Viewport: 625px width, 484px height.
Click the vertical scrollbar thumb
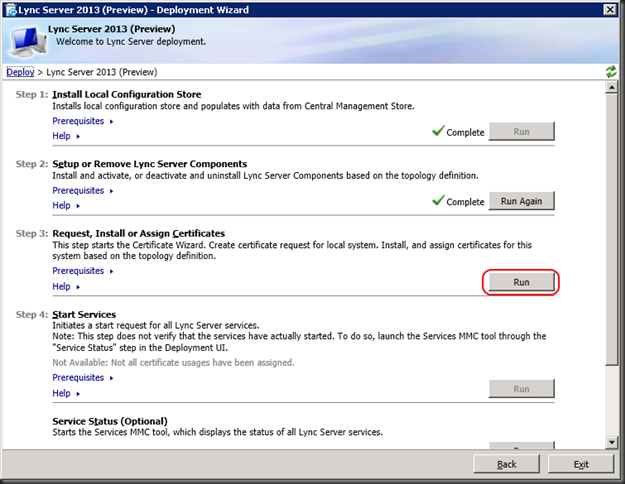click(x=611, y=229)
